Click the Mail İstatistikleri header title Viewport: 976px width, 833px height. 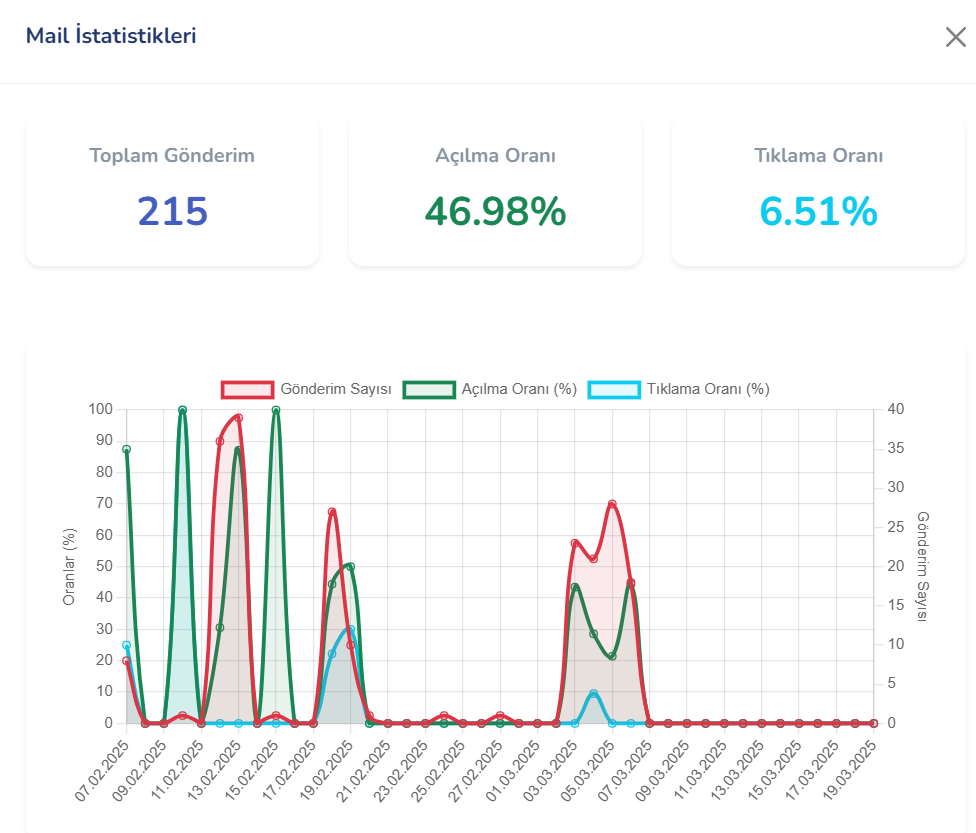[111, 36]
